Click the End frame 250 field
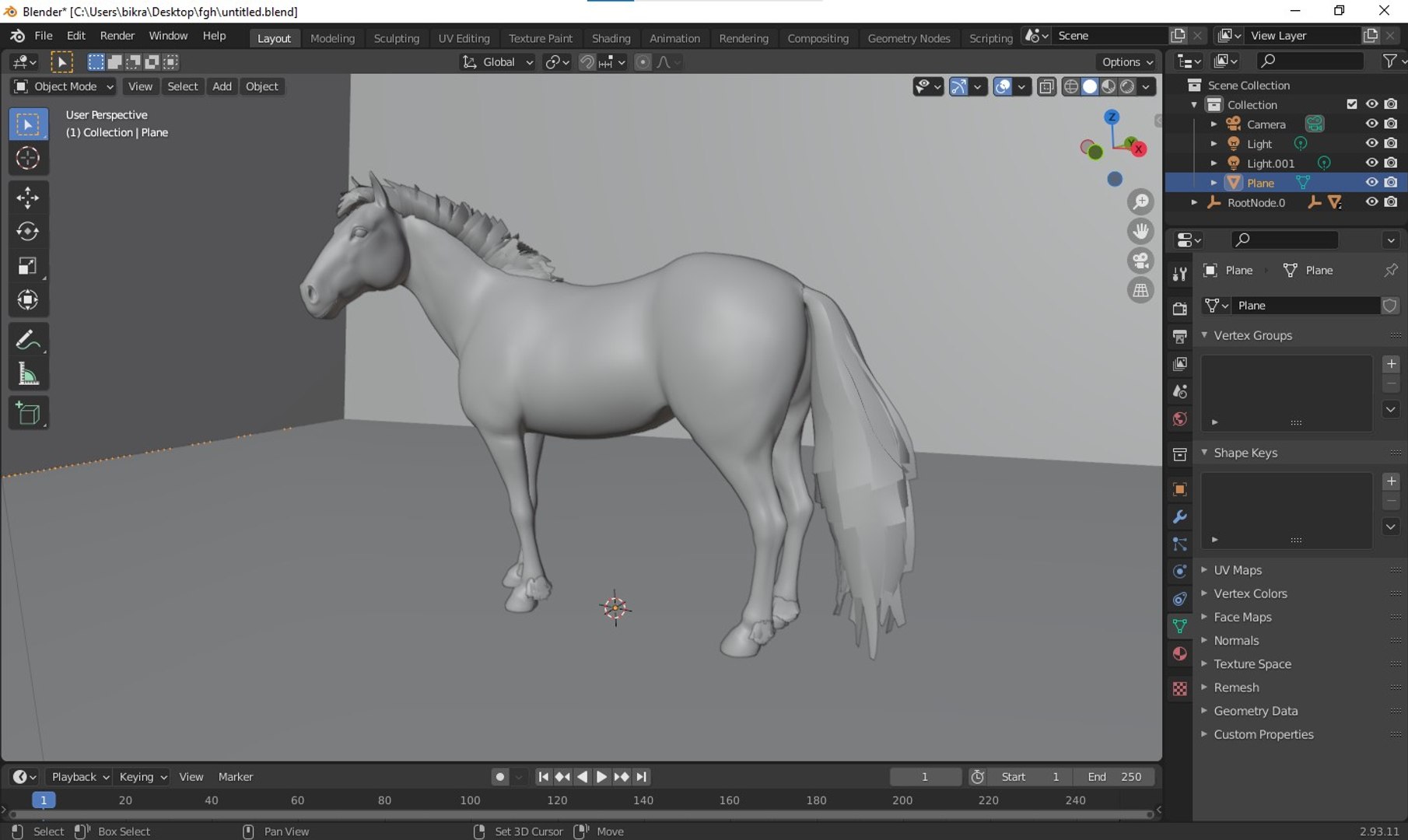Screen dimensions: 1408x840 click(1114, 777)
